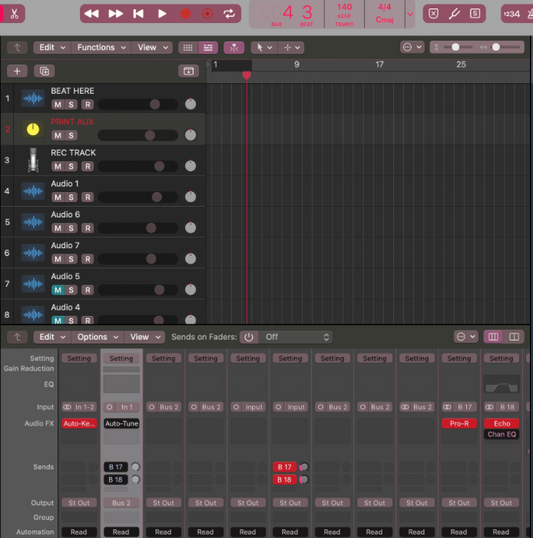Open the tracks View menu
Screen dimensions: 533x538
click(x=152, y=47)
